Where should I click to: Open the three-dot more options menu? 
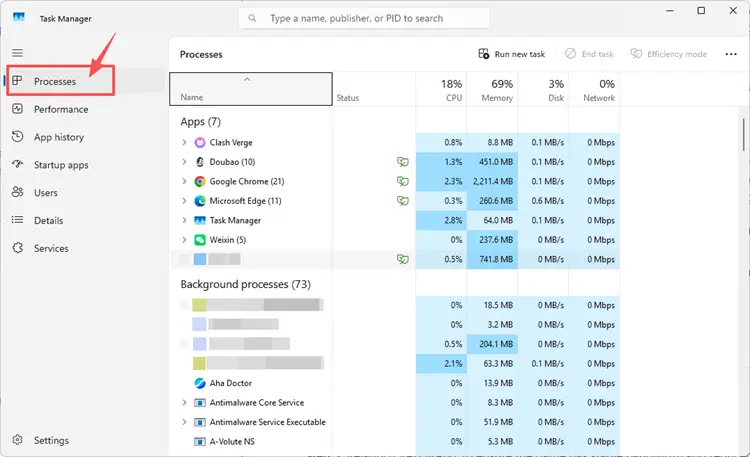point(731,54)
